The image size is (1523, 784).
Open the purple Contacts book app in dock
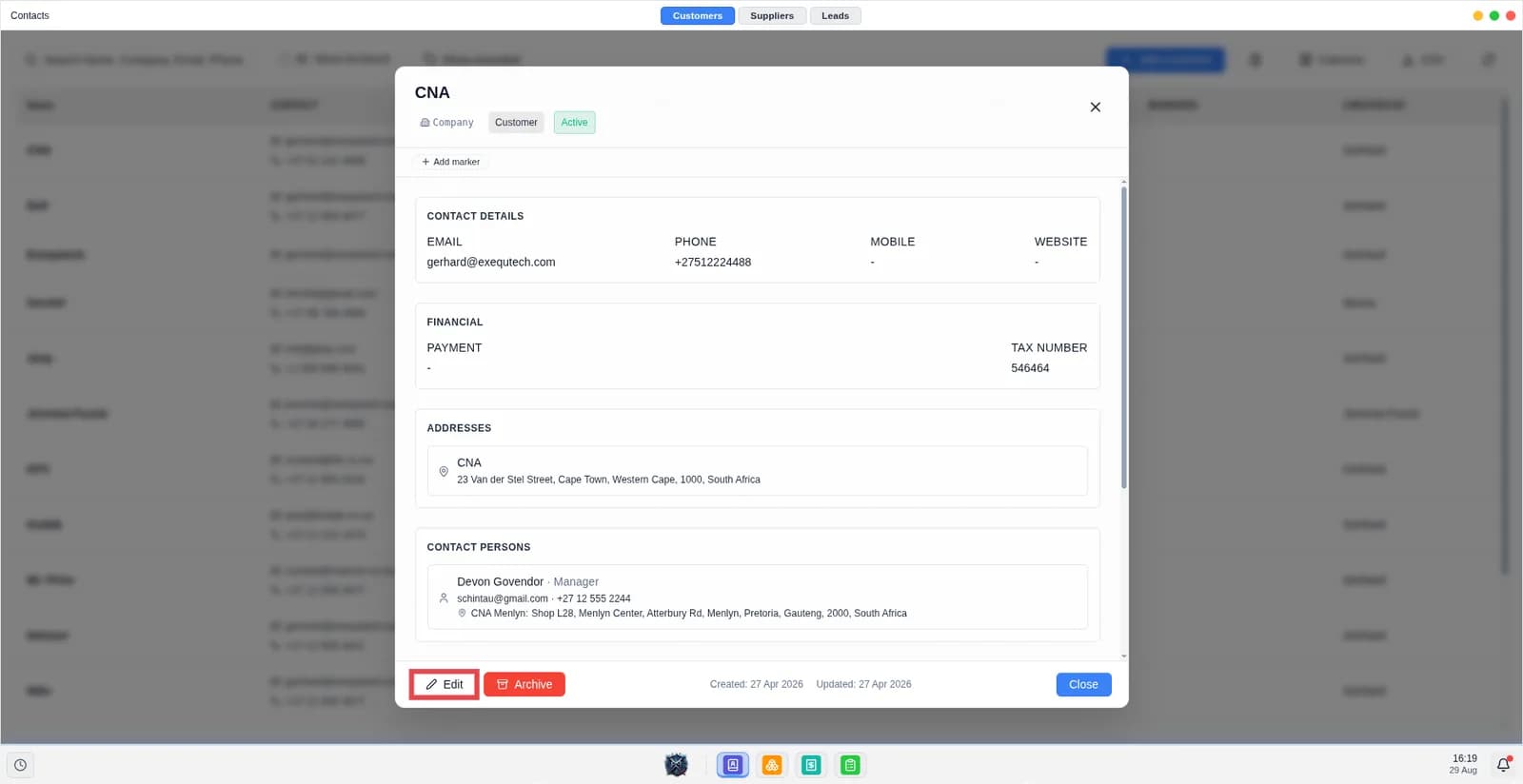pos(733,765)
